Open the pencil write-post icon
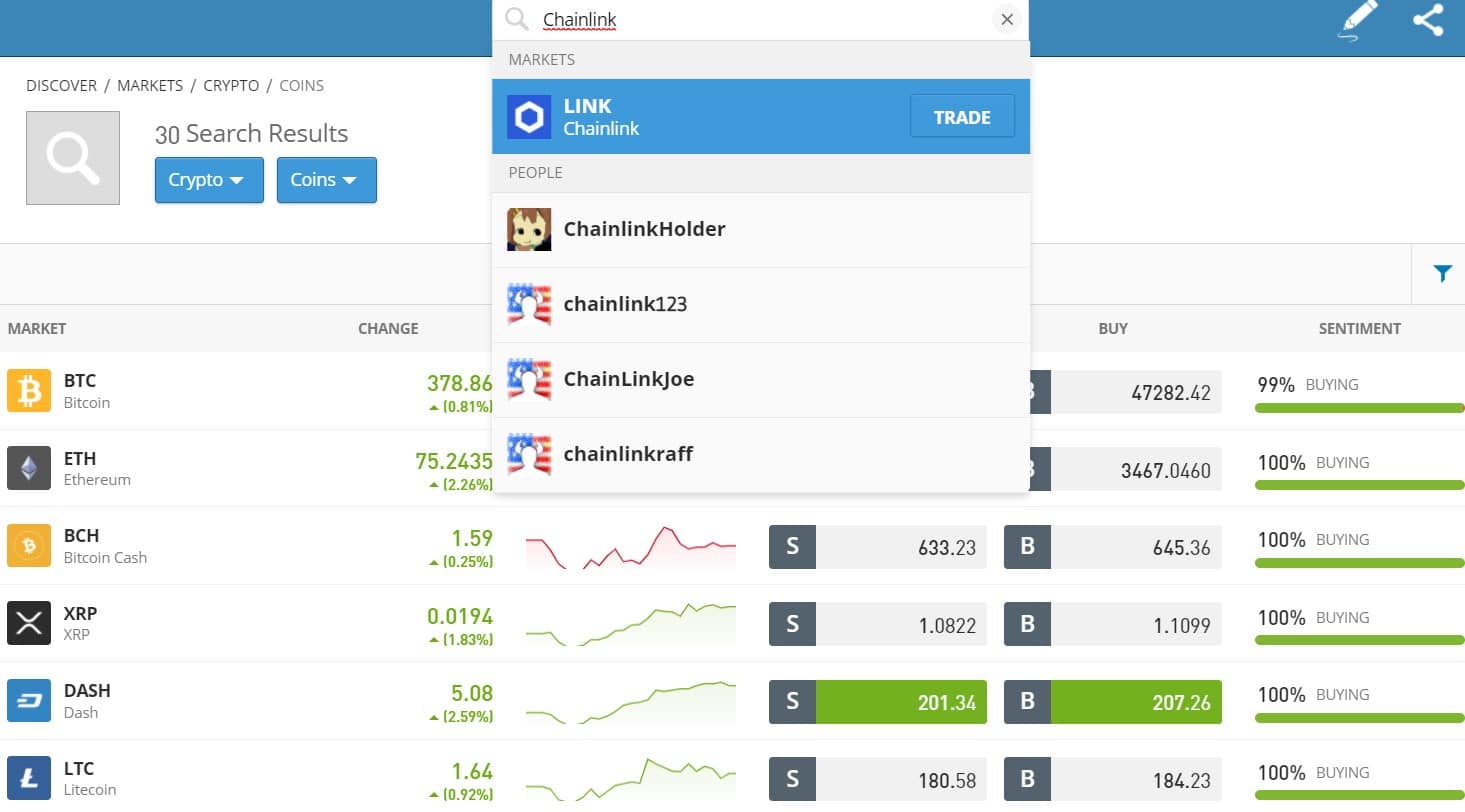1465x812 pixels. tap(1358, 20)
